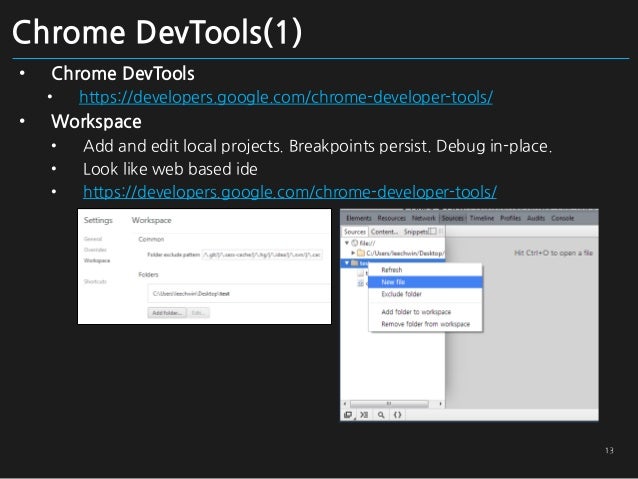Image resolution: width=638 pixels, height=479 pixels.
Task: Choose Remove folder from workspace menu entry
Action: point(425,324)
